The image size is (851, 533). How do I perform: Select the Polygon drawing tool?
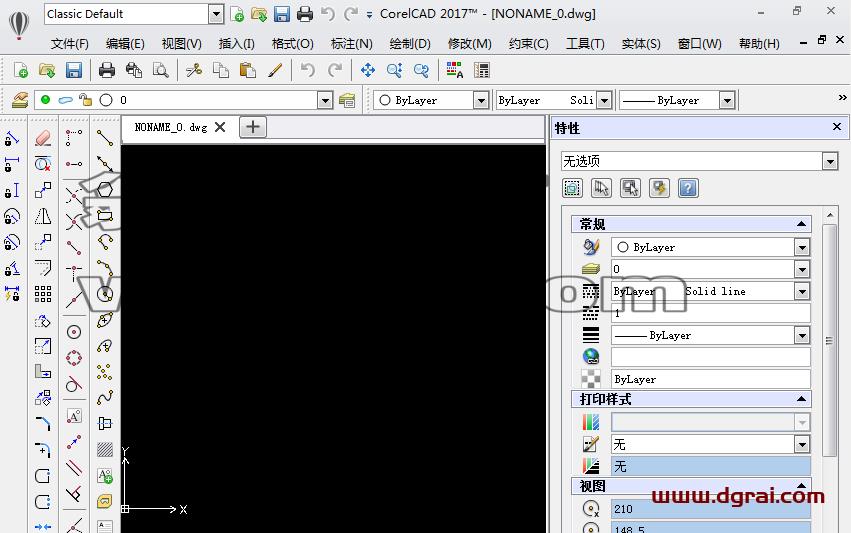coord(105,189)
